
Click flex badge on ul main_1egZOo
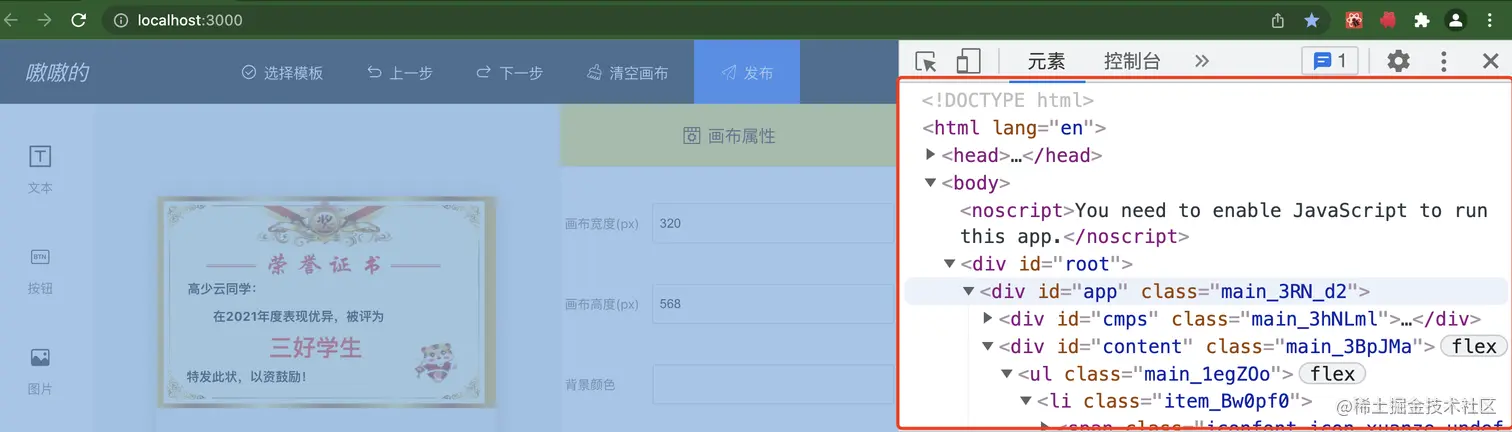tap(1332, 374)
